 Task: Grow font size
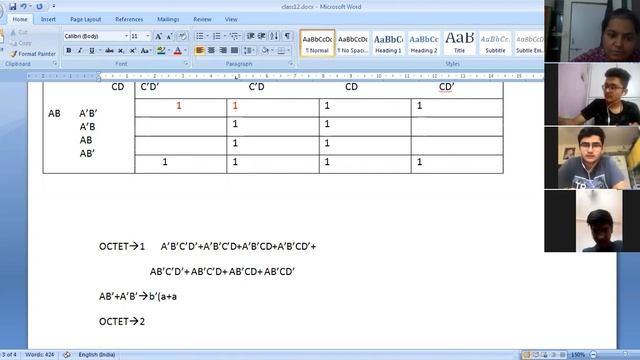coord(158,36)
